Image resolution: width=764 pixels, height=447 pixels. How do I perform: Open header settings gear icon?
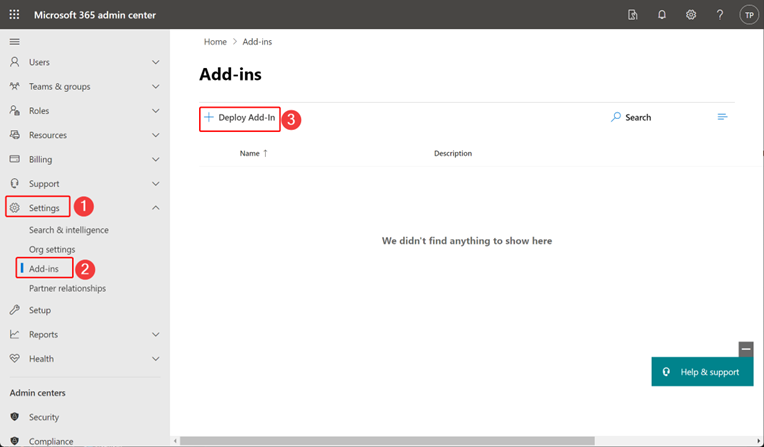pos(691,15)
